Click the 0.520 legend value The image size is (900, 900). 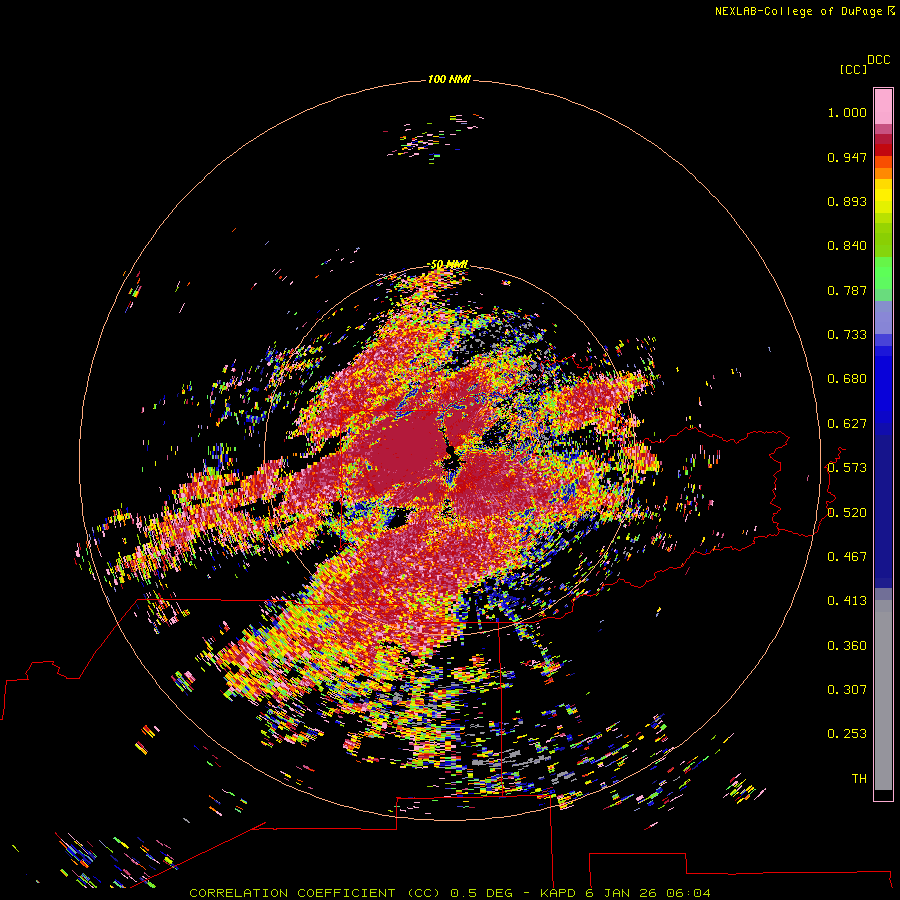(x=847, y=513)
